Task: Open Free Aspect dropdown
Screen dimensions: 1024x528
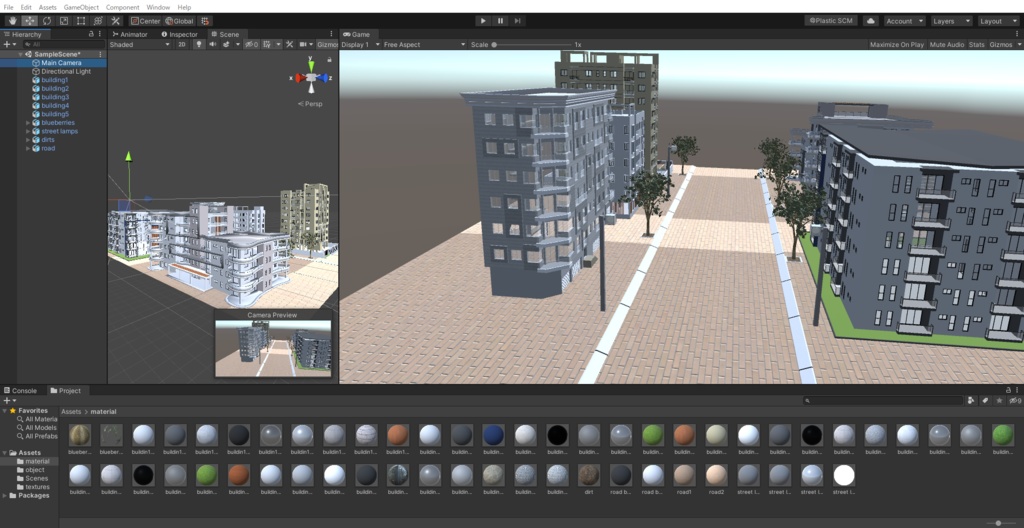Action: pyautogui.click(x=424, y=44)
